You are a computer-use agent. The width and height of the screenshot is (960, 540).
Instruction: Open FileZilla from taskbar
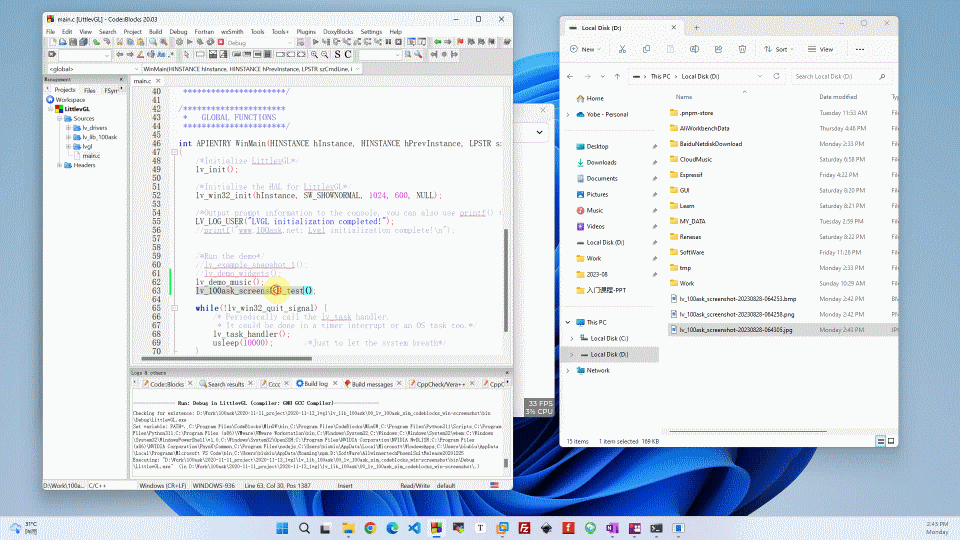click(524, 528)
